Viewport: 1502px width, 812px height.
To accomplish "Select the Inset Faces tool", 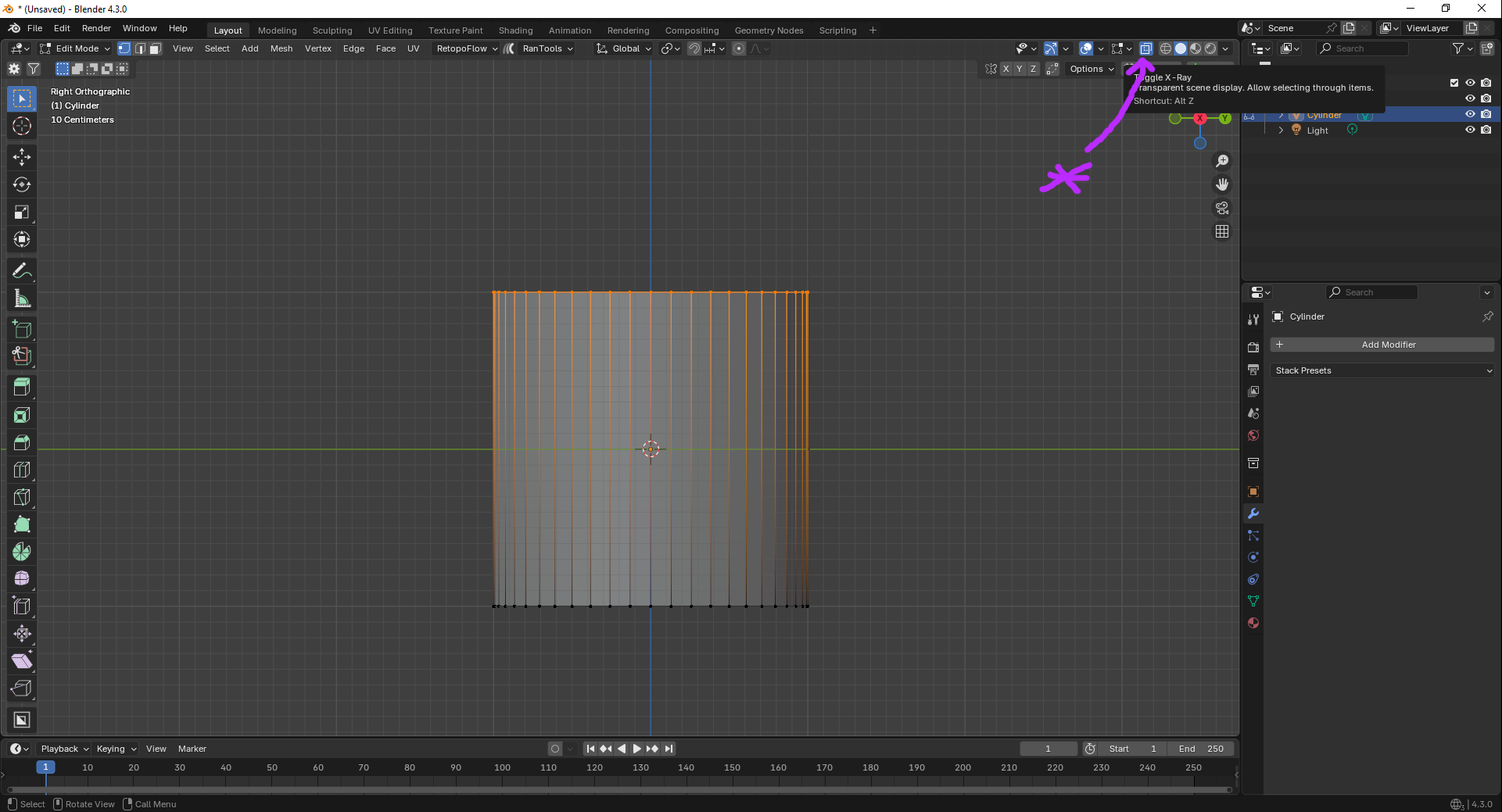I will tap(22, 415).
